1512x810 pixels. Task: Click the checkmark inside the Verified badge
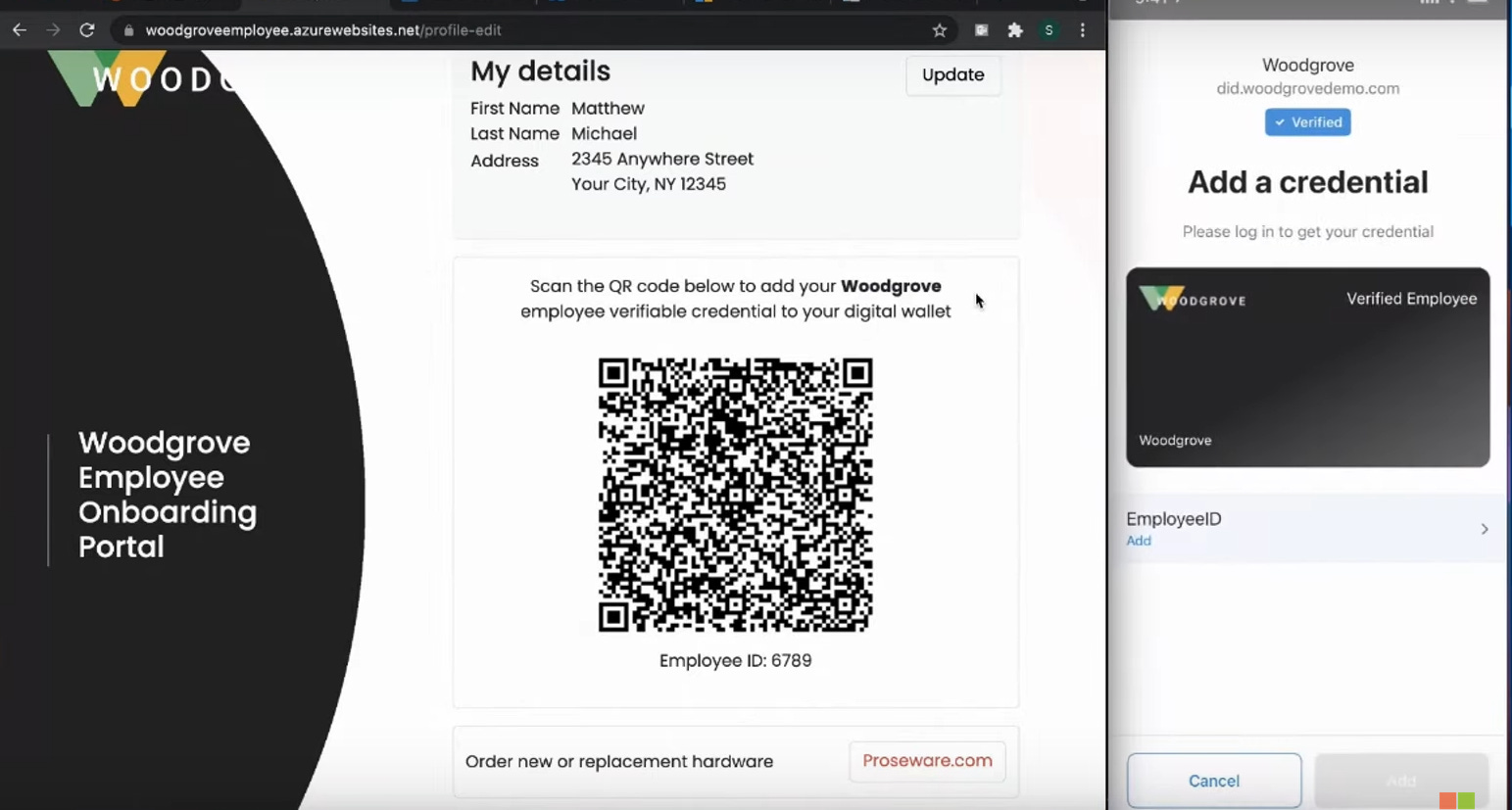(x=1280, y=121)
